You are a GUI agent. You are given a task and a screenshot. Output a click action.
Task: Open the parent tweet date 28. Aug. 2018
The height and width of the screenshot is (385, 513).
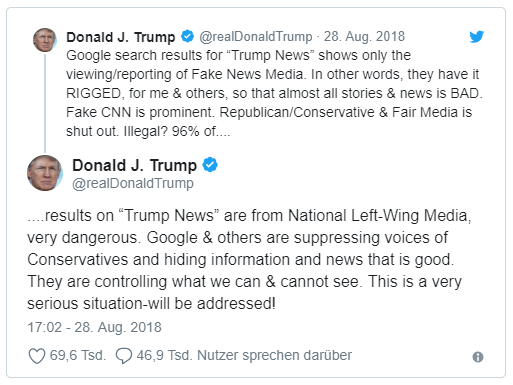(x=364, y=36)
